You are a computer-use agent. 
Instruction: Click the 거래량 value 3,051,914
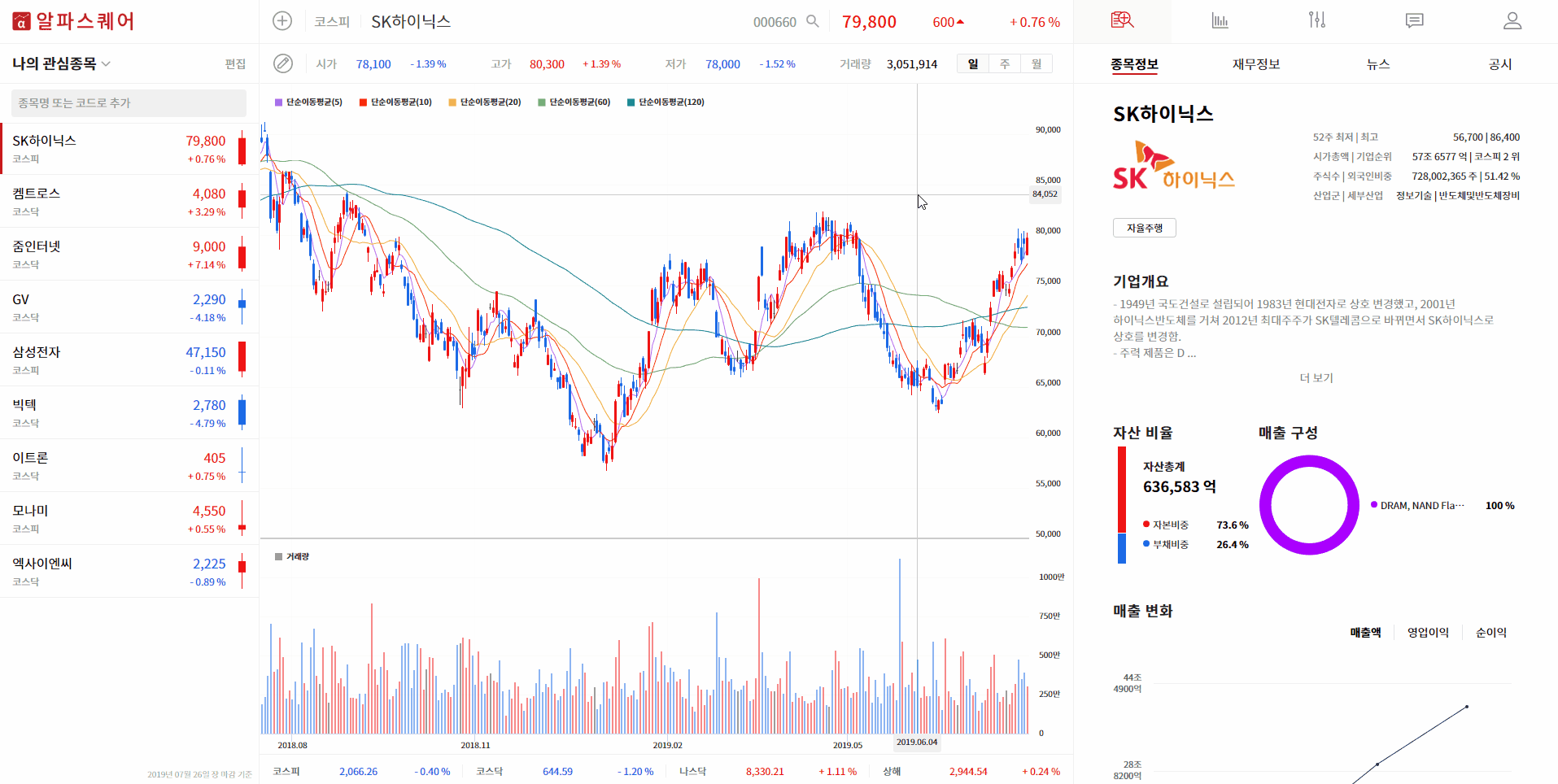coord(912,64)
